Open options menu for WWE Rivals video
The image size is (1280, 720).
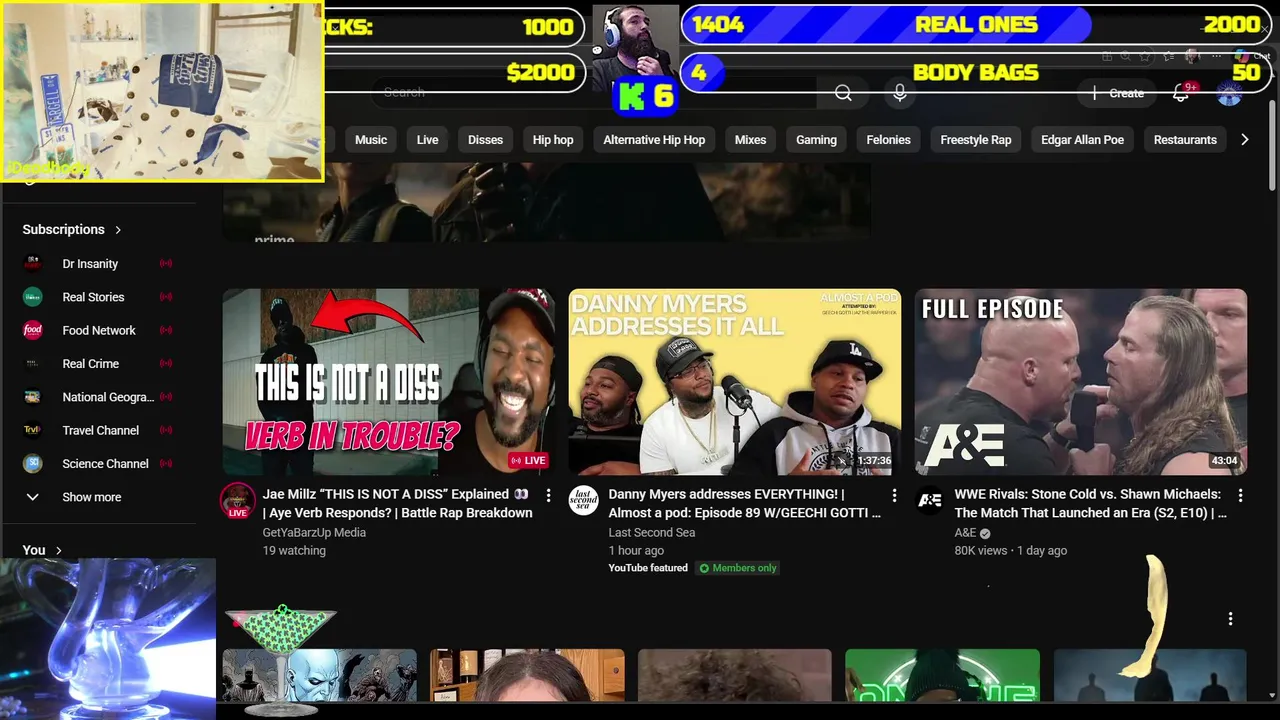1240,495
